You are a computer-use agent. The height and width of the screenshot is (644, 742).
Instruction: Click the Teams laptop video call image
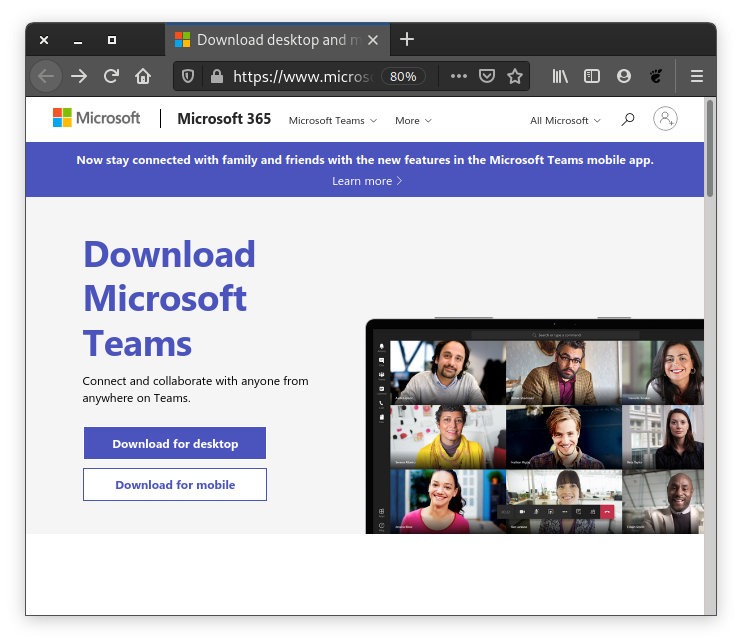click(535, 426)
